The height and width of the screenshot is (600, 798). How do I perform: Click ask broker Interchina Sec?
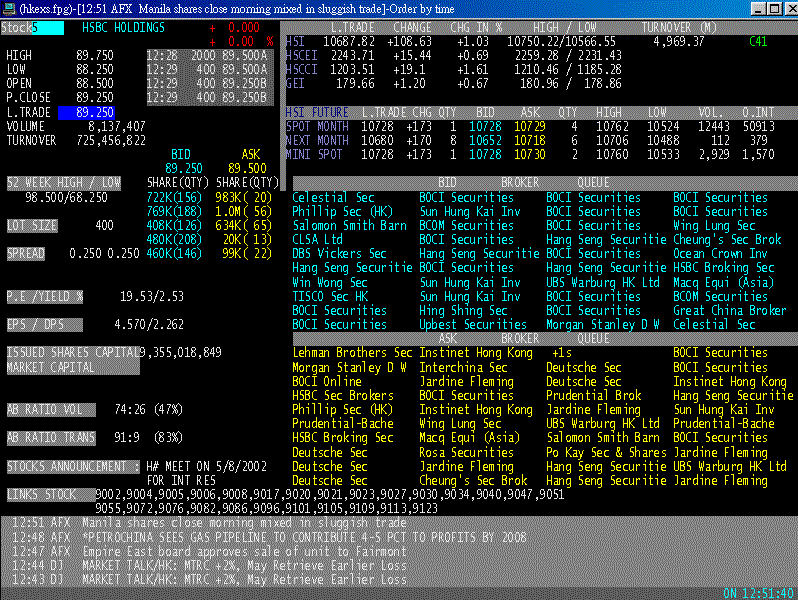coord(463,367)
